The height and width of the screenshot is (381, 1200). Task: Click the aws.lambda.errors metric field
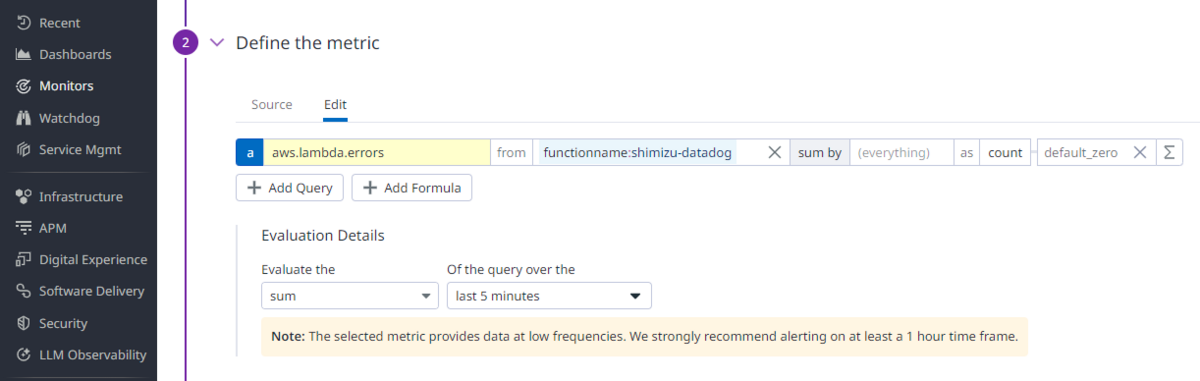point(376,153)
